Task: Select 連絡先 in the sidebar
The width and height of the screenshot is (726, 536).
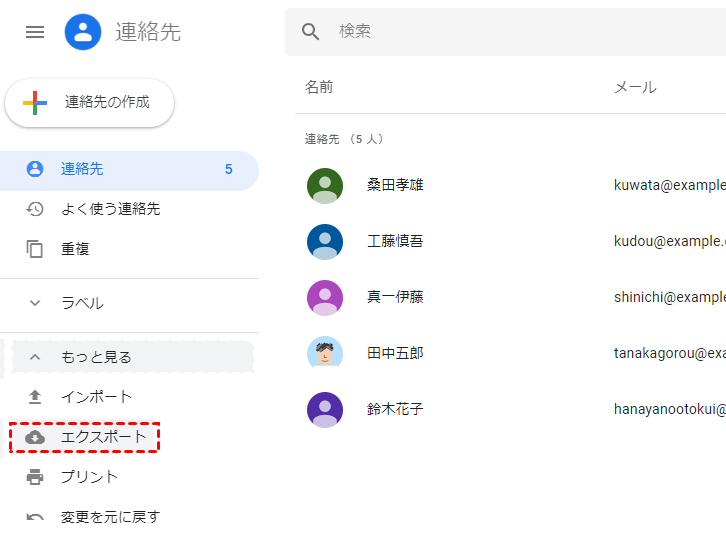Action: pyautogui.click(x=82, y=169)
